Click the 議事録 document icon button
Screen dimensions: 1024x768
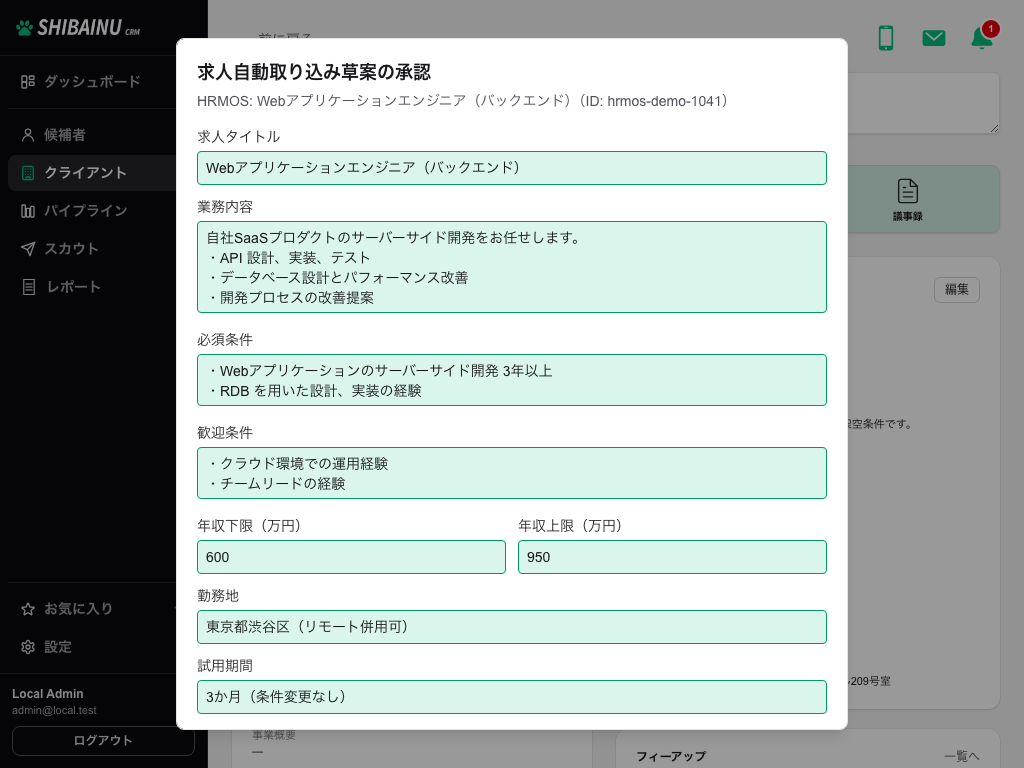coord(908,199)
